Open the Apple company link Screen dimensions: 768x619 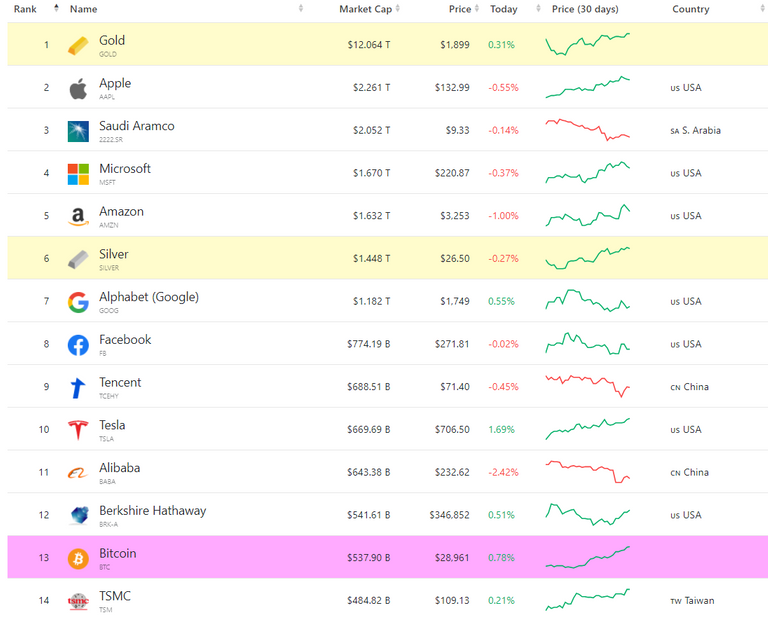[x=115, y=83]
